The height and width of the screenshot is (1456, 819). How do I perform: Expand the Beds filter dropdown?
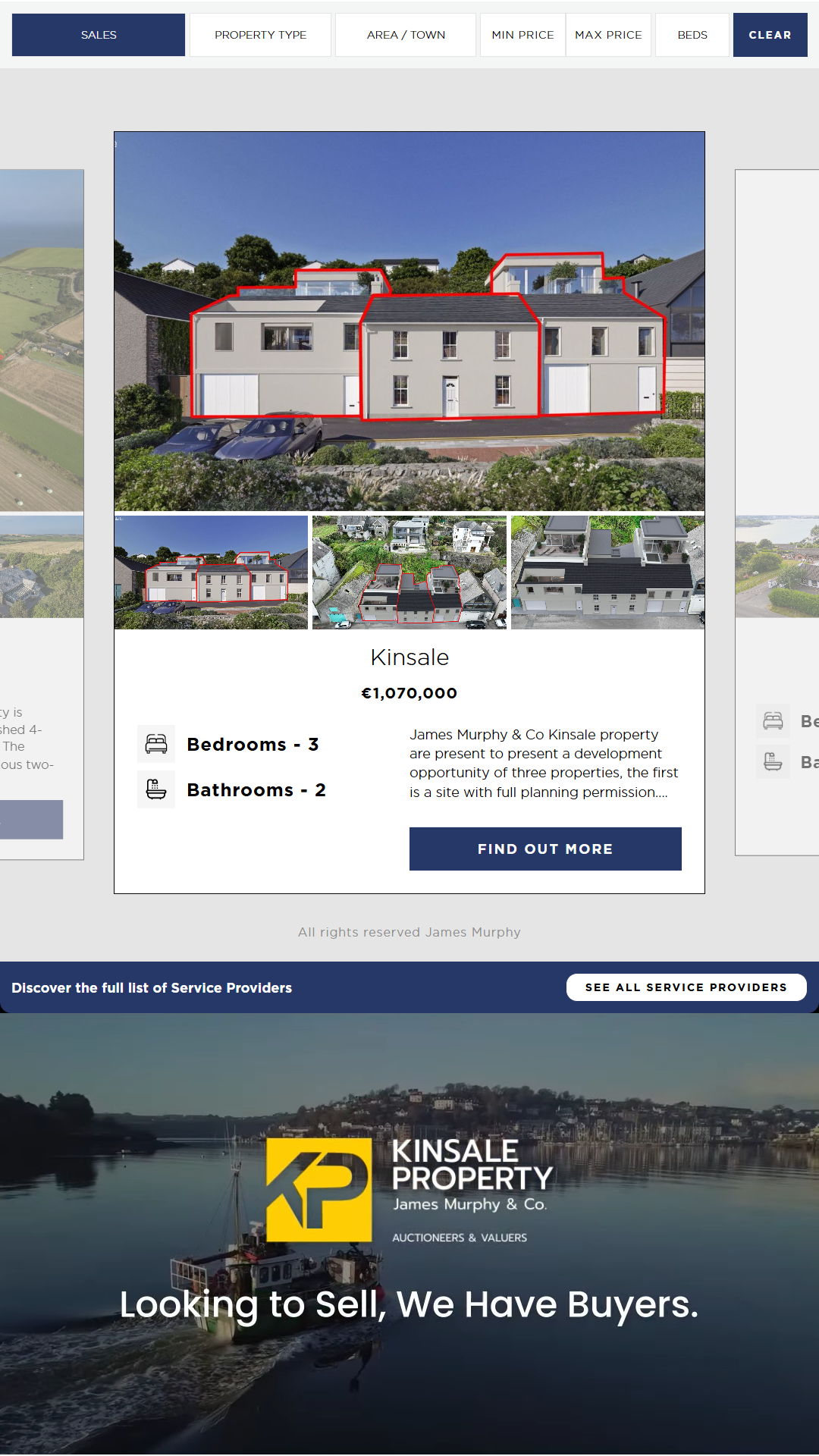[692, 35]
